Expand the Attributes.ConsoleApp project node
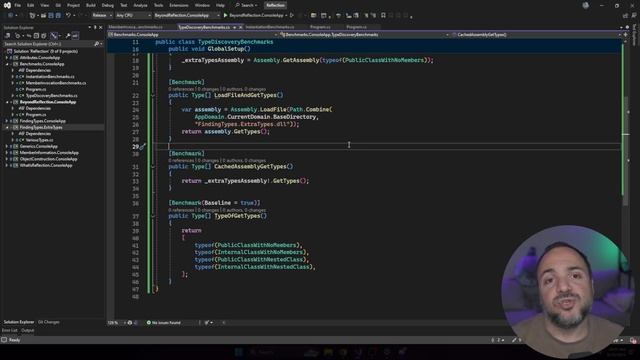 pos(7,58)
